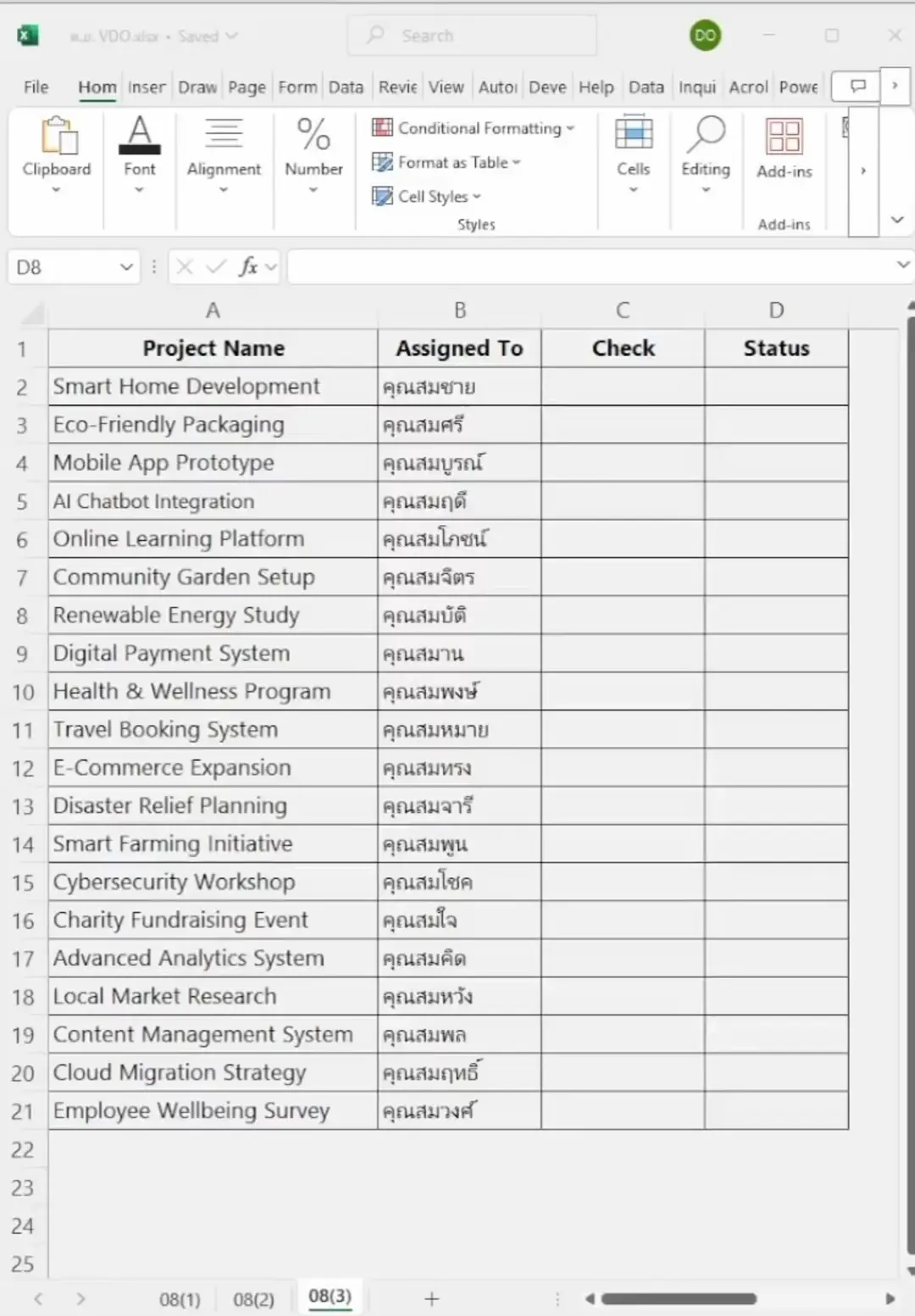Select the Smart Home Development cell
The width and height of the screenshot is (915, 1316).
213,386
